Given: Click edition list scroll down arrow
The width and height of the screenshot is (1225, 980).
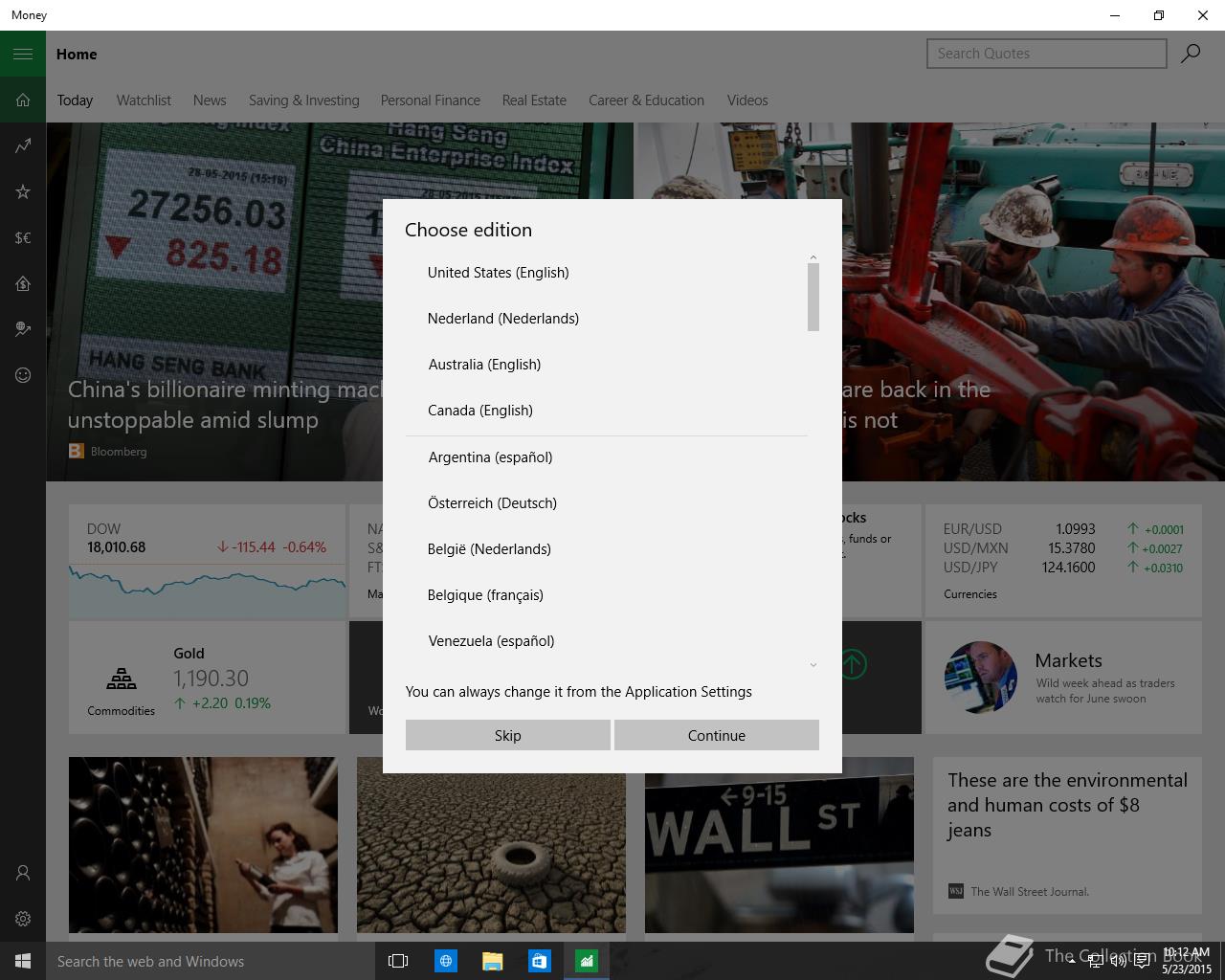Looking at the screenshot, I should click(x=813, y=664).
